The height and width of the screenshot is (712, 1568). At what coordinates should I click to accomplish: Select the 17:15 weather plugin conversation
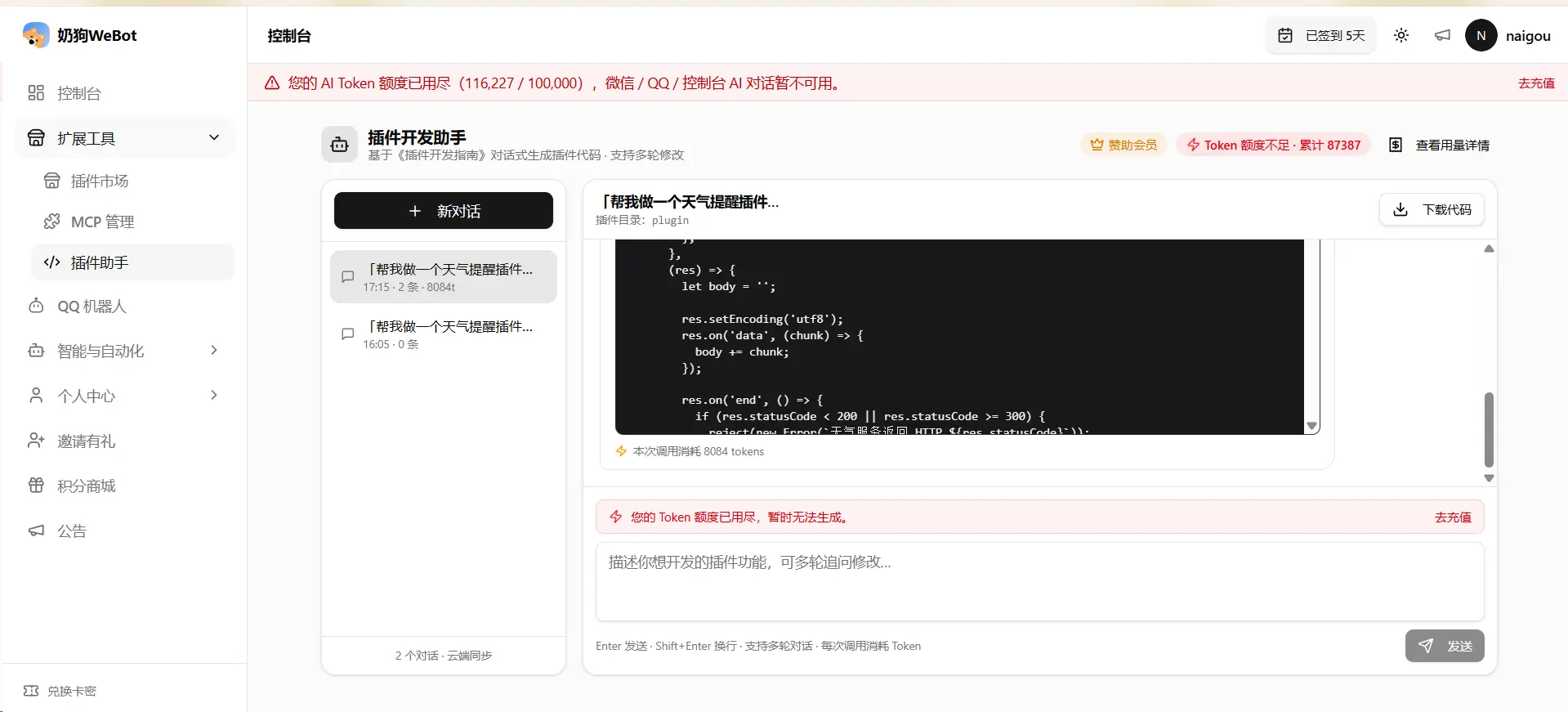pos(444,277)
